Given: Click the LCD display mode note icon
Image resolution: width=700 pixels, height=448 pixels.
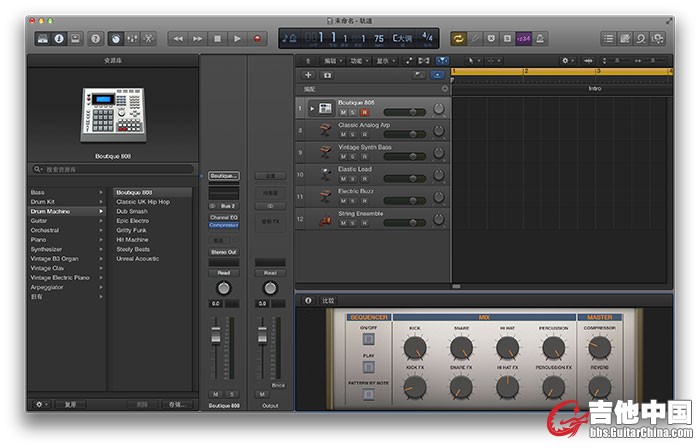Looking at the screenshot, I should point(289,38).
